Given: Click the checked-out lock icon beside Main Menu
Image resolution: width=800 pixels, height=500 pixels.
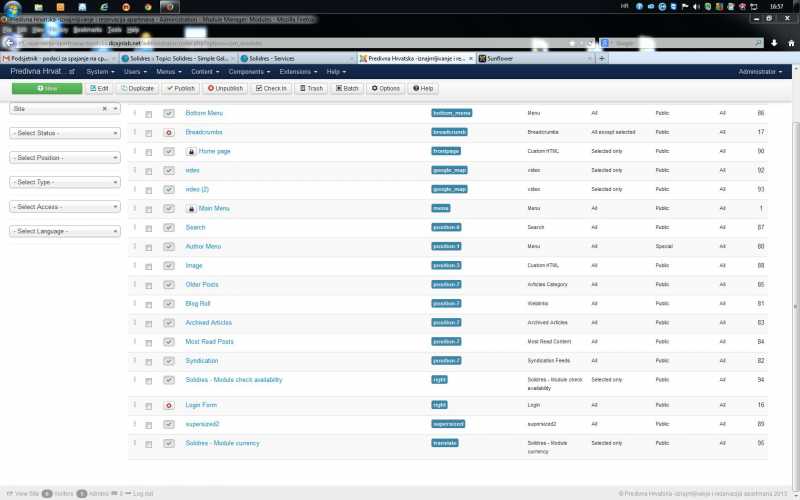Looking at the screenshot, I should (x=190, y=208).
